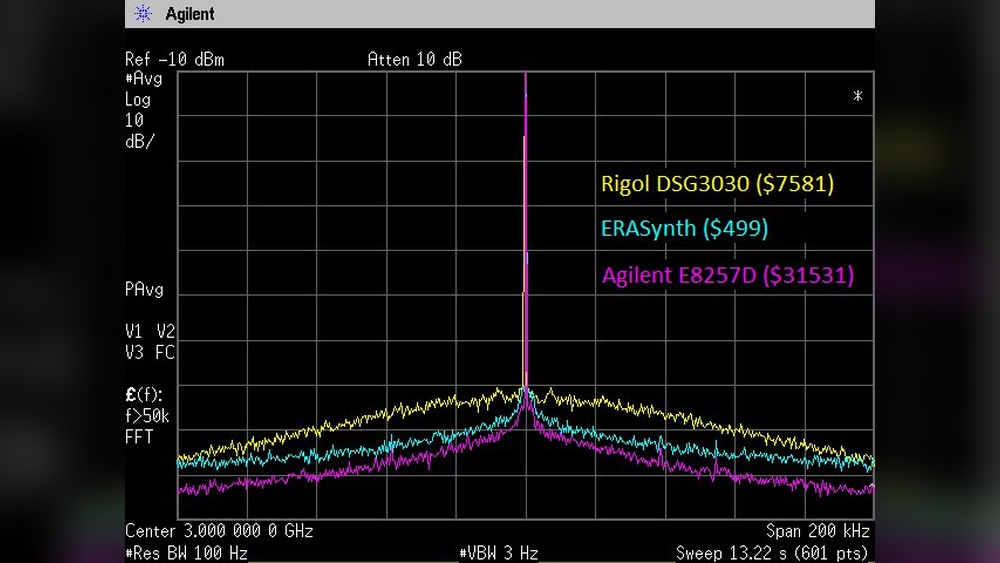Click the '£(f):' phase noise label
The width and height of the screenshot is (1000, 563).
144,395
